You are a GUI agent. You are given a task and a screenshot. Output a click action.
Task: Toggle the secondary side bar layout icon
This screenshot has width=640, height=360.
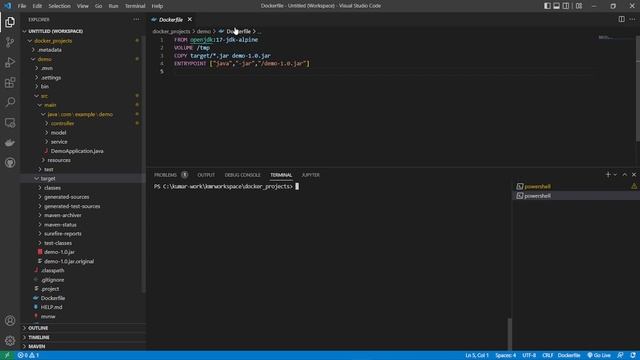pos(566,6)
